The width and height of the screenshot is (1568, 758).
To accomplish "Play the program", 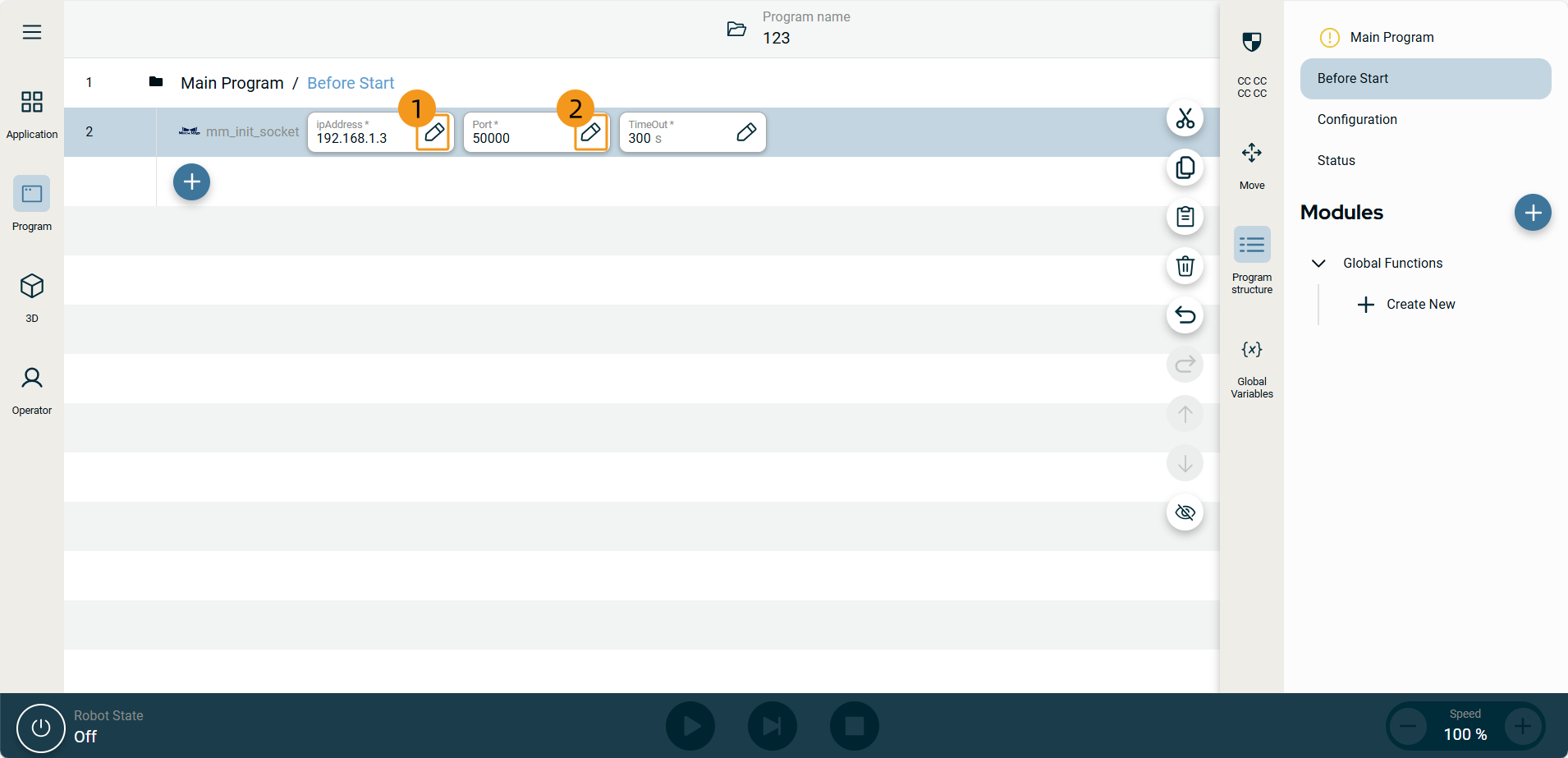I will (x=690, y=726).
